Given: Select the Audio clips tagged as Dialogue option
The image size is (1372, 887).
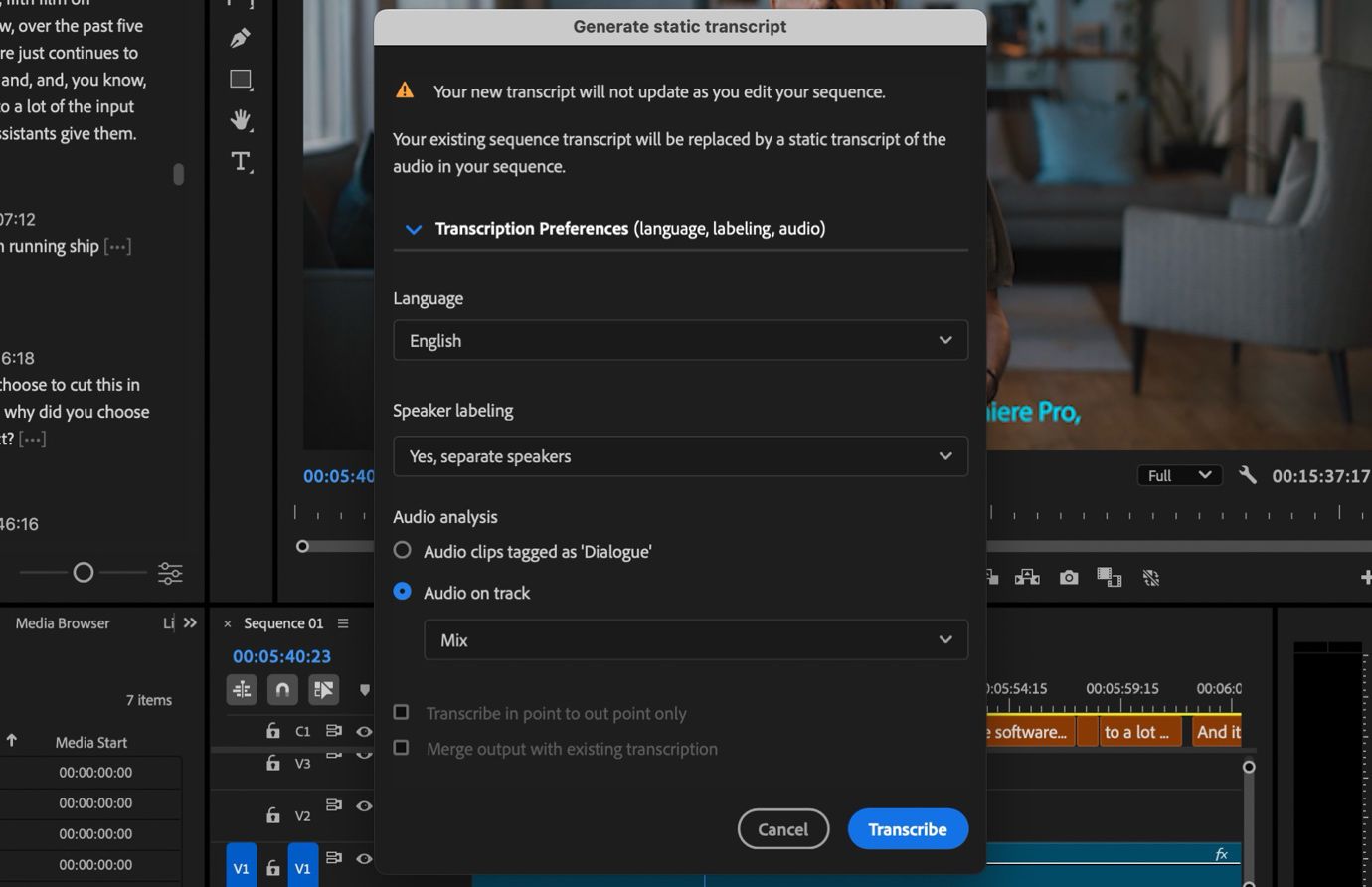Looking at the screenshot, I should [403, 549].
